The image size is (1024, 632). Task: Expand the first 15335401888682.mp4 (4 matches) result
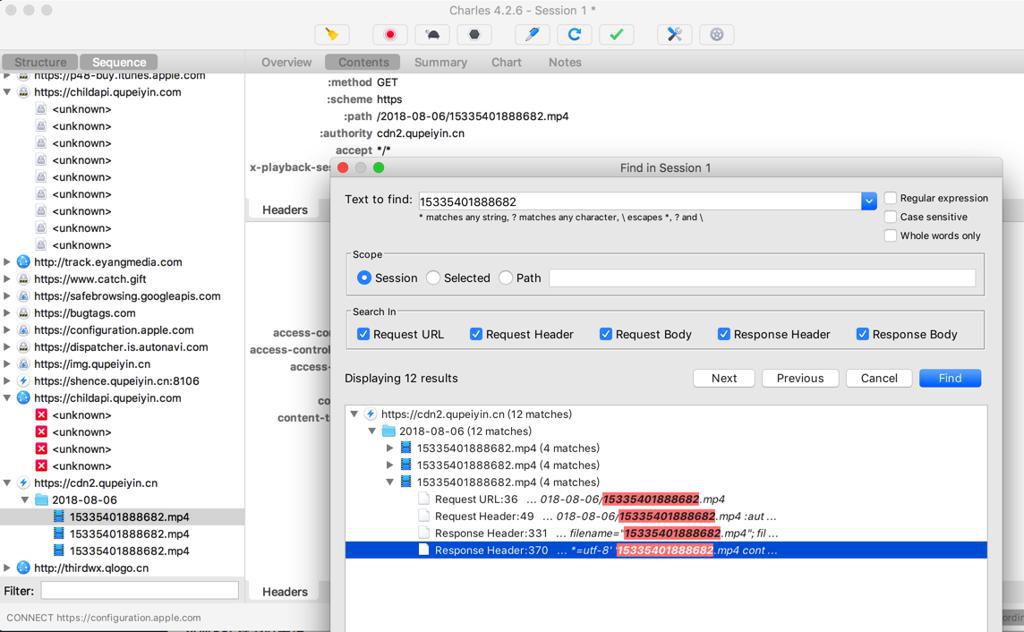[389, 448]
